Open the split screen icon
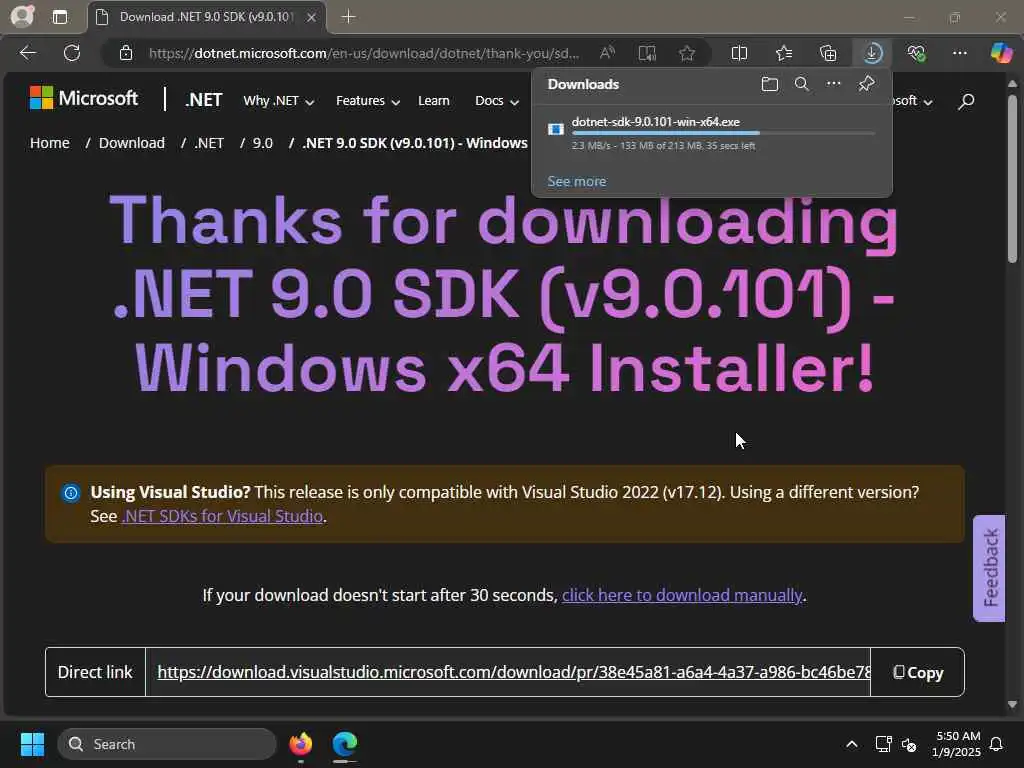Viewport: 1024px width, 768px height. coord(739,53)
